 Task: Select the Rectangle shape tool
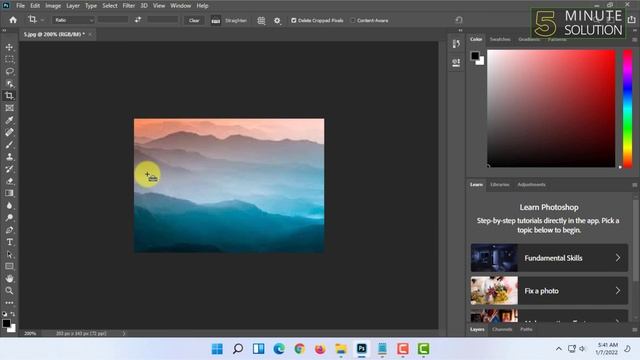click(9, 267)
